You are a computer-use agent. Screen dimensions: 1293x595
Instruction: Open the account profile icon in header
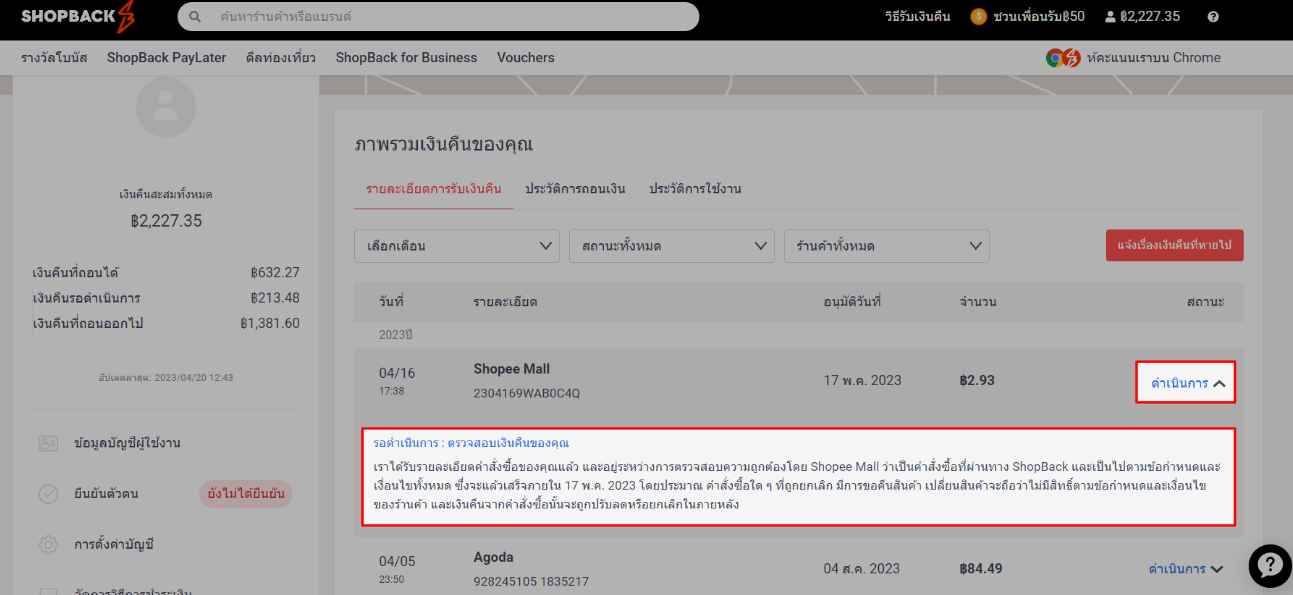[1110, 17]
